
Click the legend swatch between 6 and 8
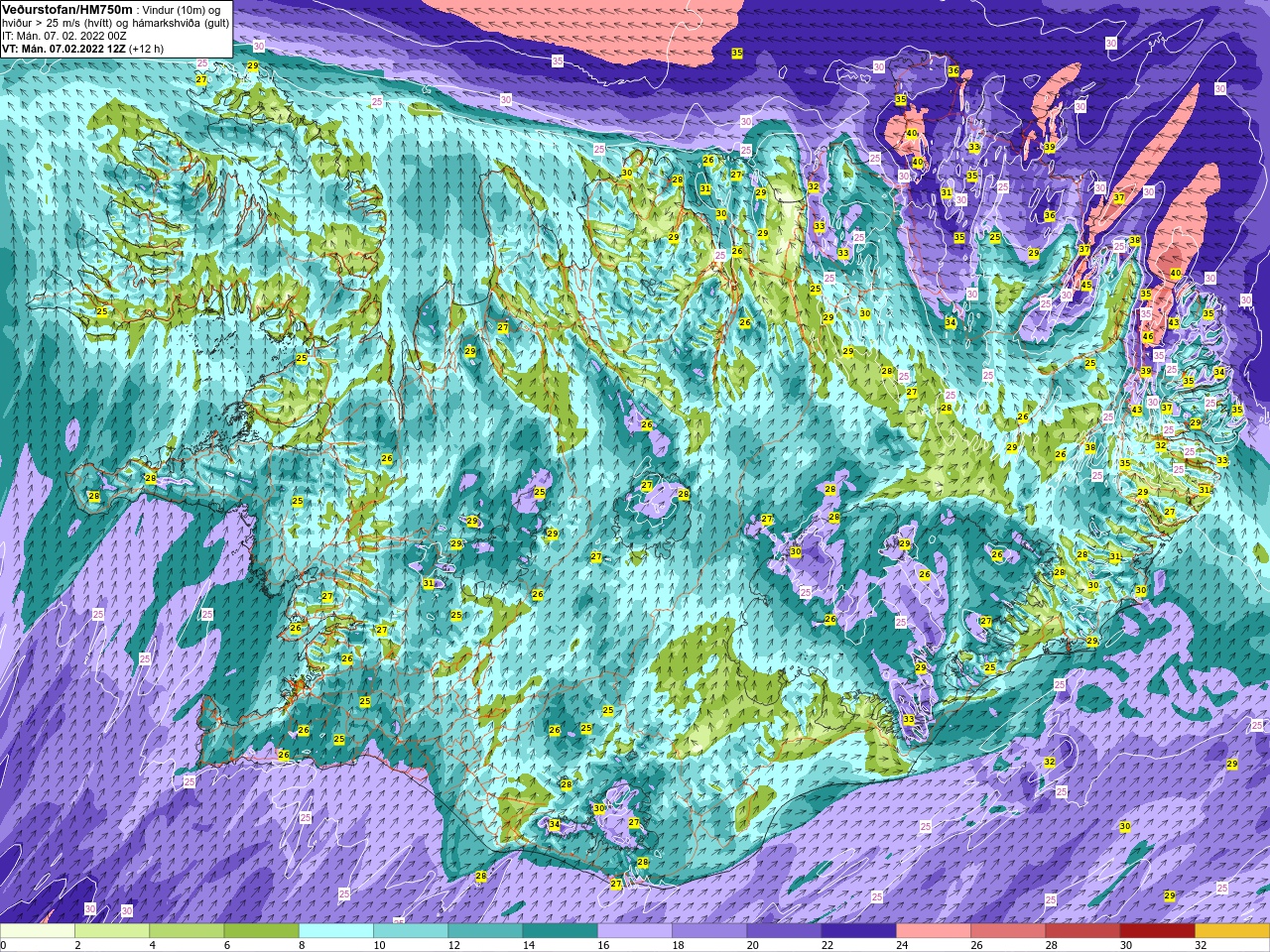tap(261, 931)
